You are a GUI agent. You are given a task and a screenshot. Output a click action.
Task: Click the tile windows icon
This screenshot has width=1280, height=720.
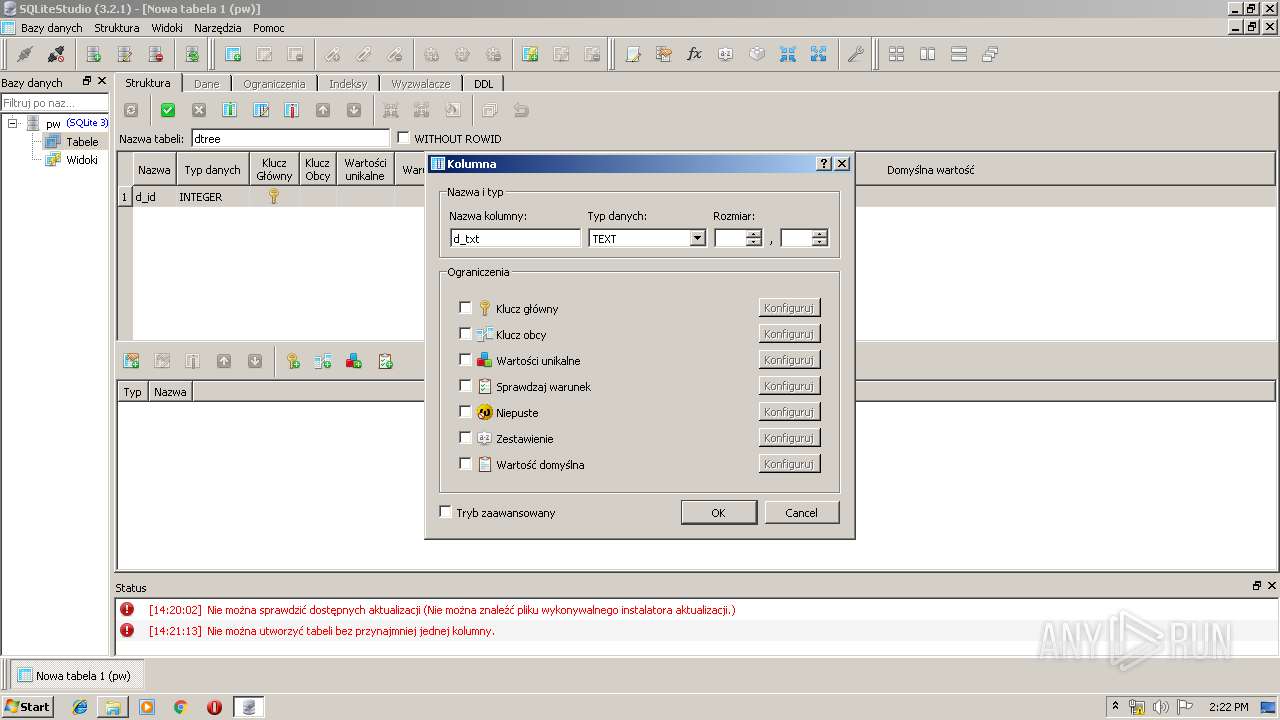896,54
